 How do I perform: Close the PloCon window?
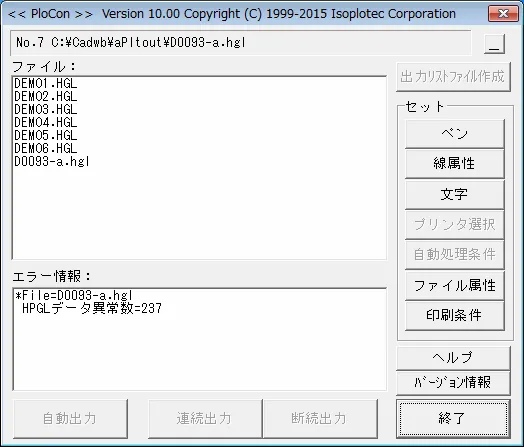[x=503, y=13]
